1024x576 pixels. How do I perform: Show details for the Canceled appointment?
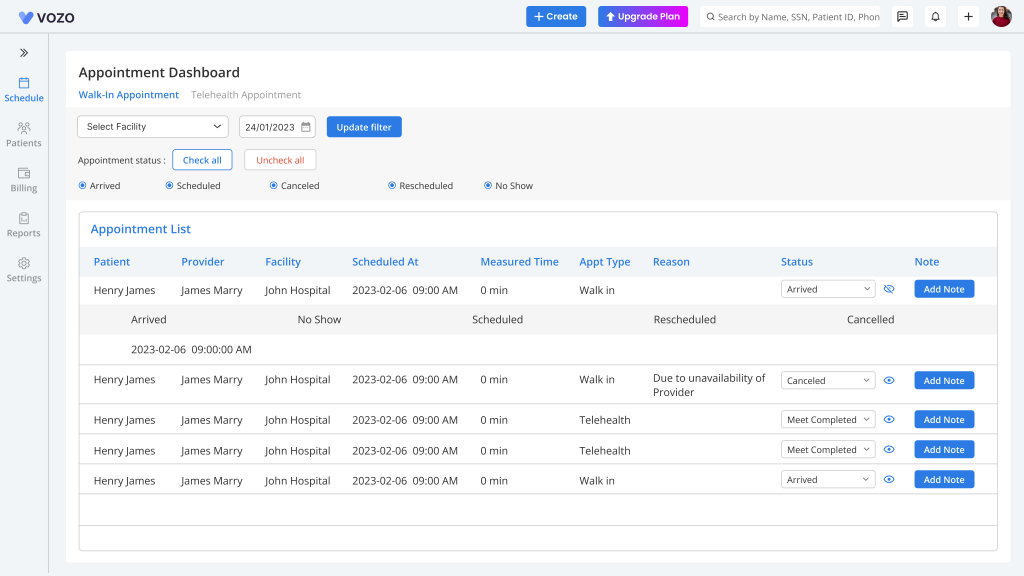click(x=889, y=381)
